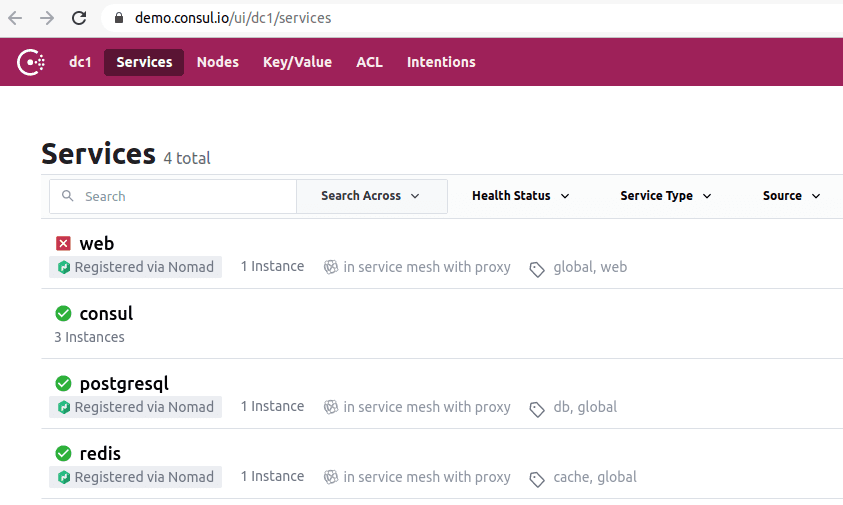Click the tag icon next to global, web

pos(537,269)
